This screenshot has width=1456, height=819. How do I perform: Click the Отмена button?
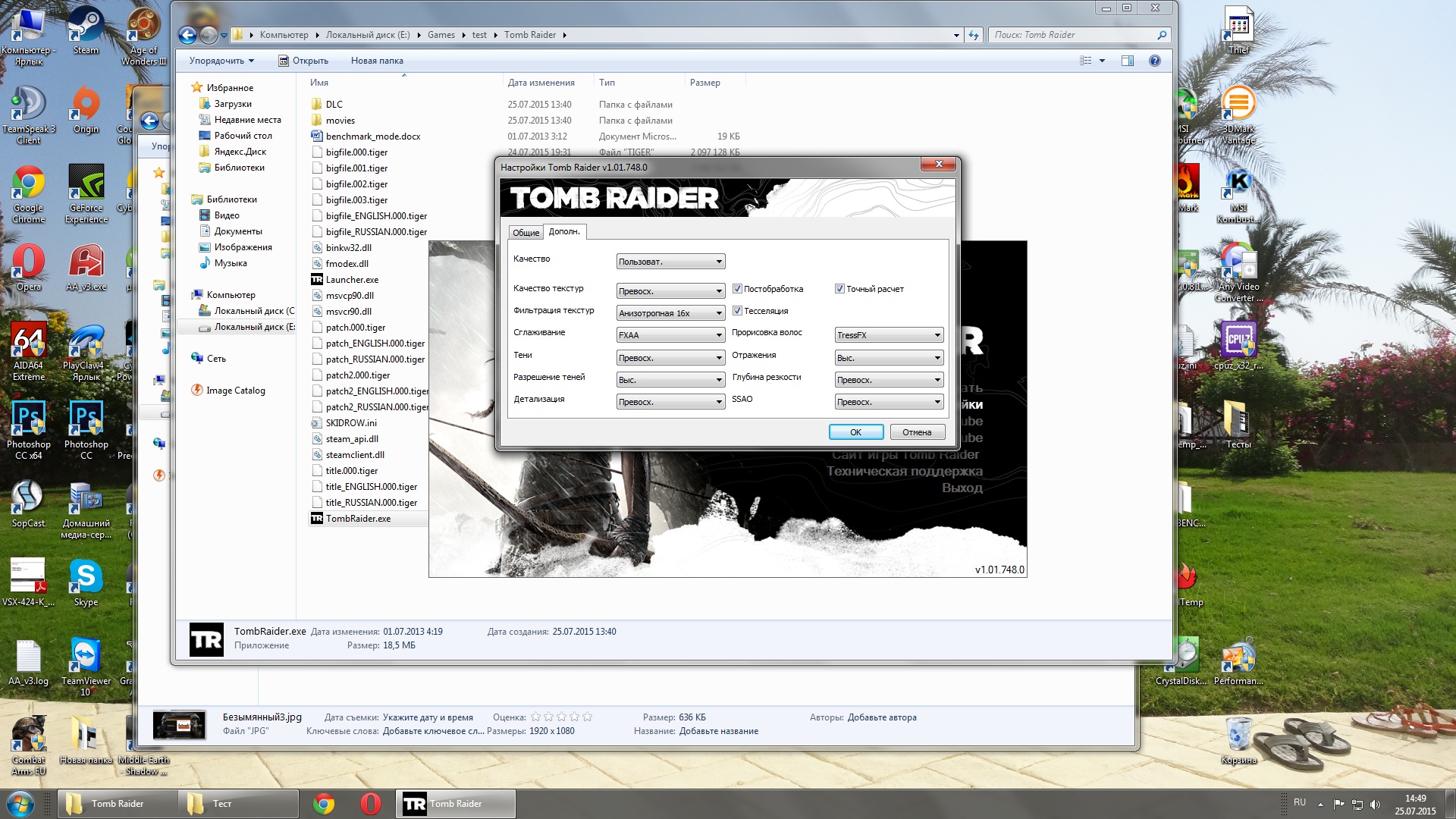917,432
